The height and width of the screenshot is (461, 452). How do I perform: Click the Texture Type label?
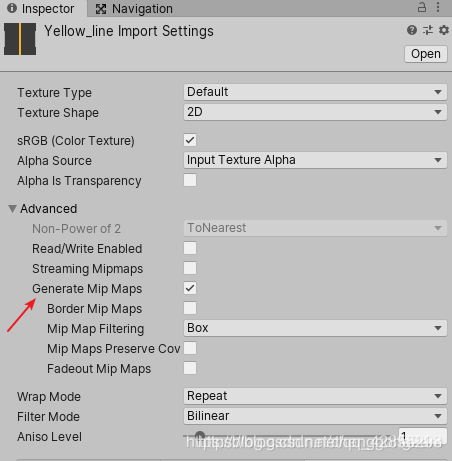[54, 93]
